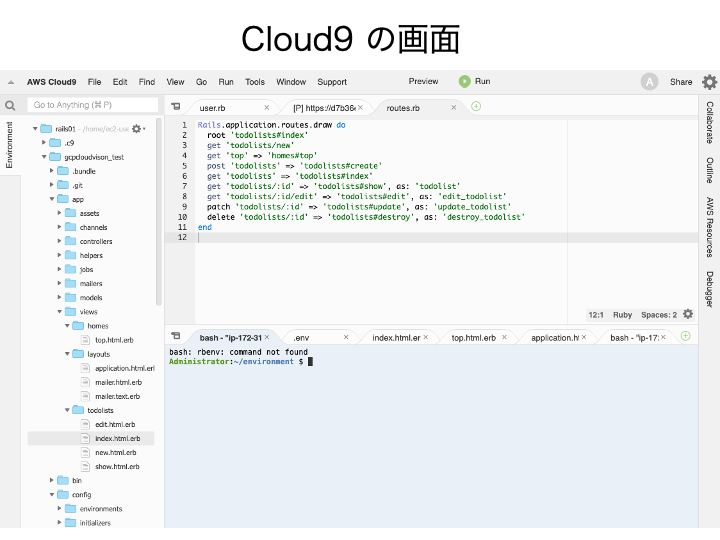
Task: Close the top.html.erb tab
Action: tap(504, 337)
